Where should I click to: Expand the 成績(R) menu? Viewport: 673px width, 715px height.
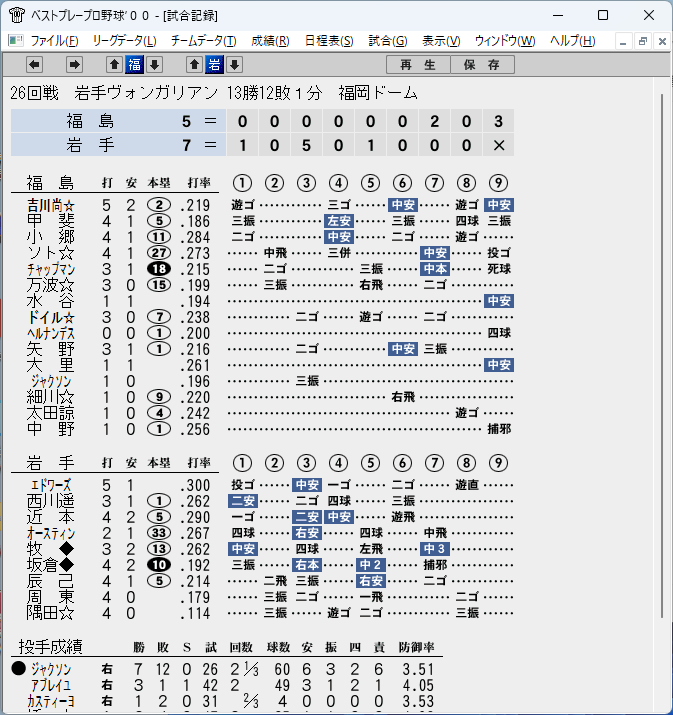(x=270, y=41)
